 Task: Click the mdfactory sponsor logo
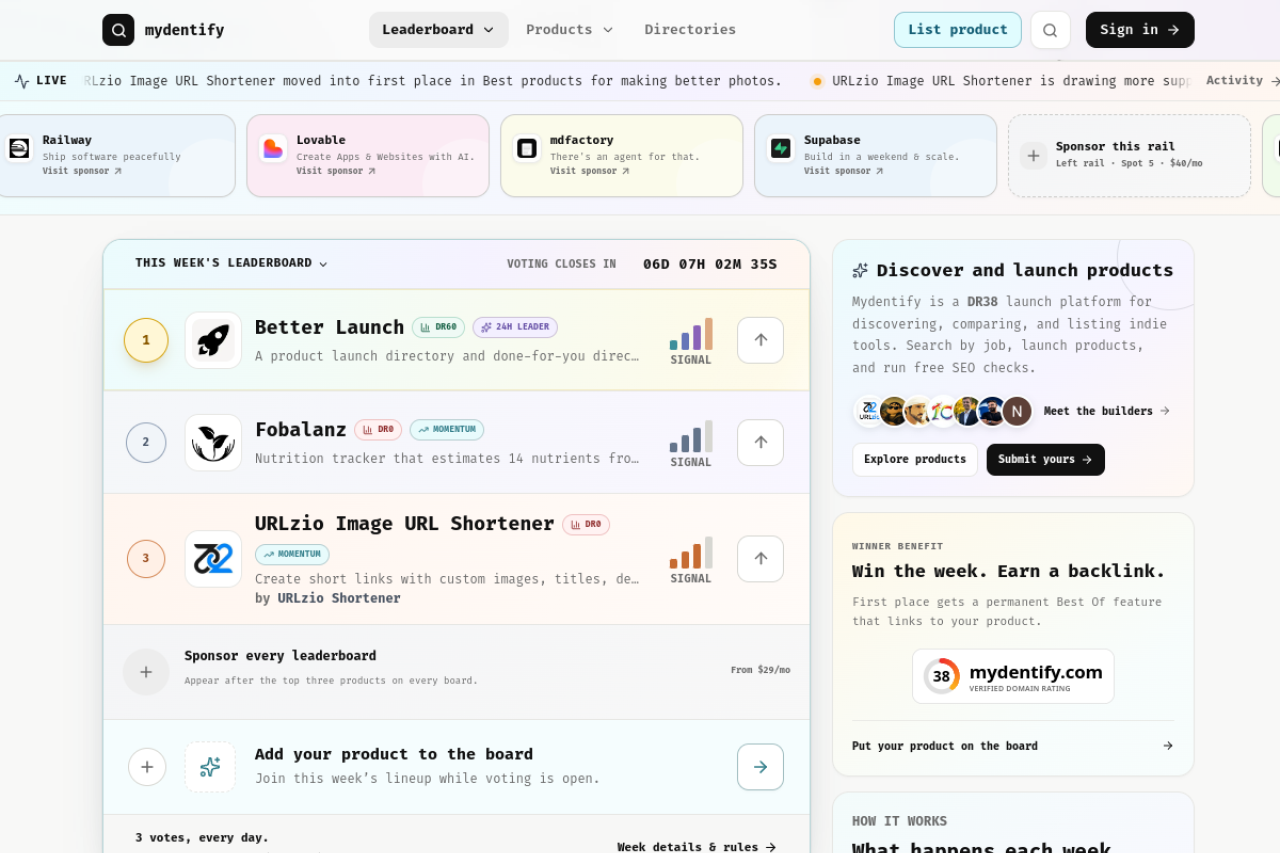click(527, 149)
